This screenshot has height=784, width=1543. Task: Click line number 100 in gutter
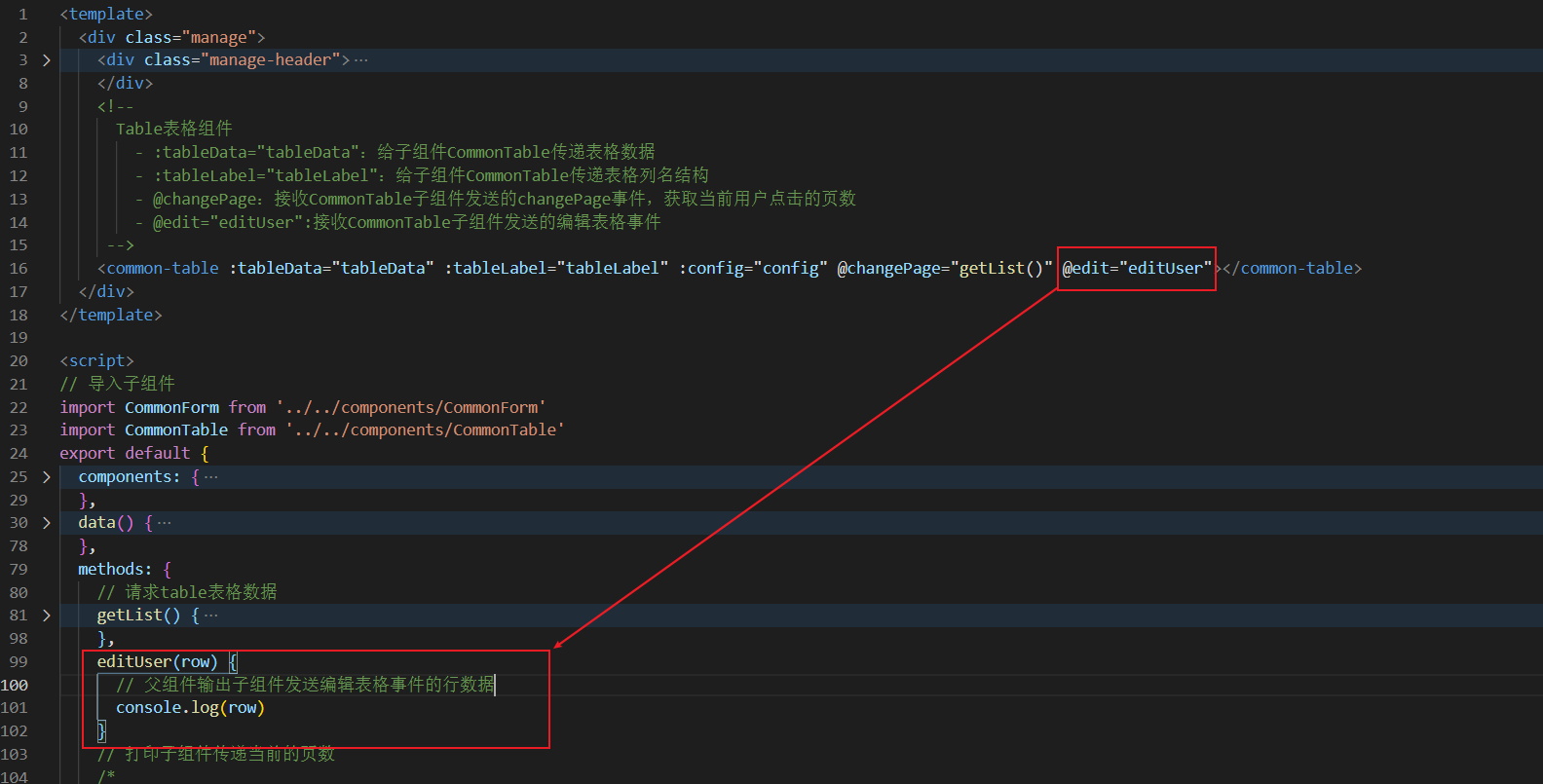coord(15,686)
